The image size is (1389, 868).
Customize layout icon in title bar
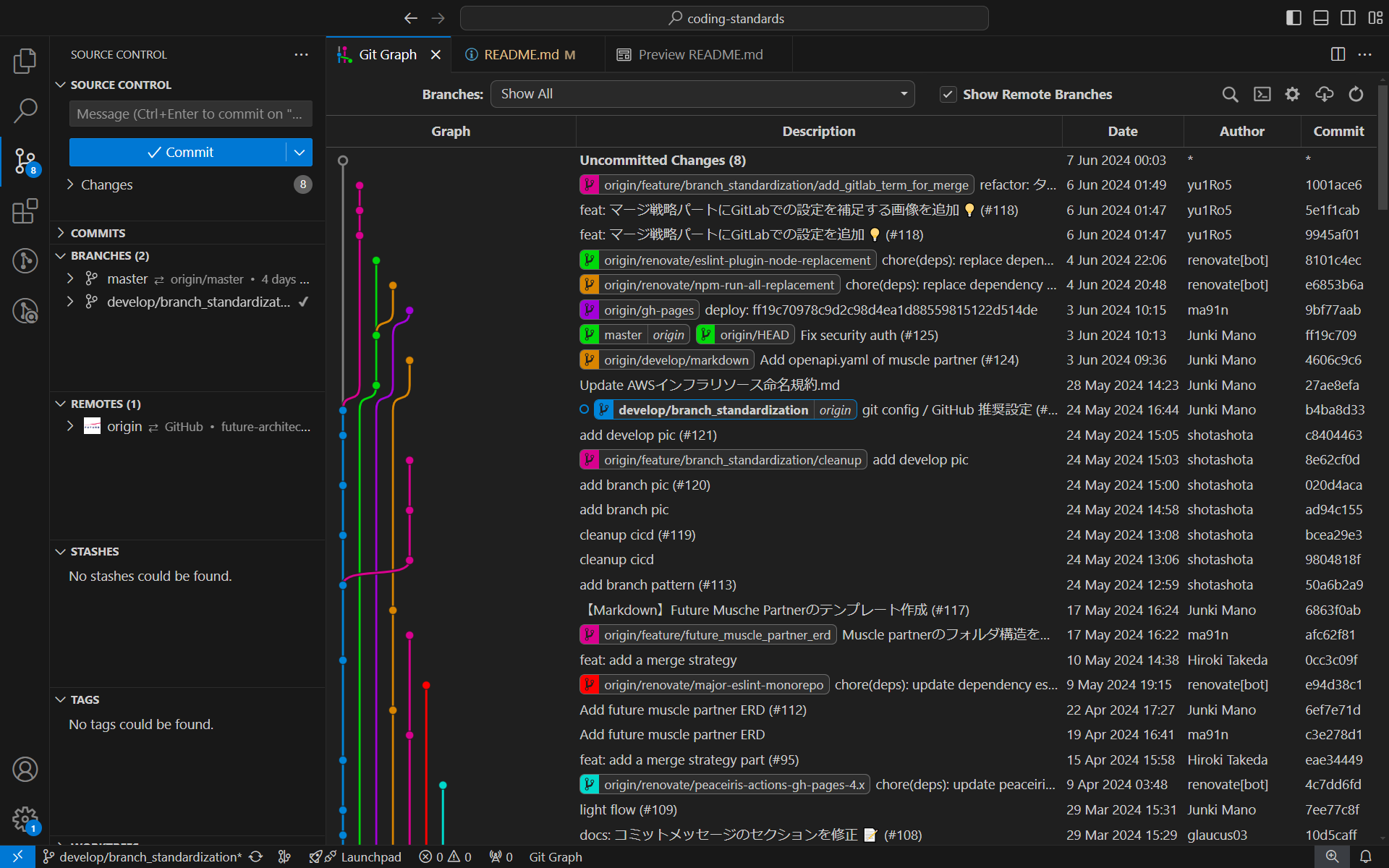tap(1375, 18)
